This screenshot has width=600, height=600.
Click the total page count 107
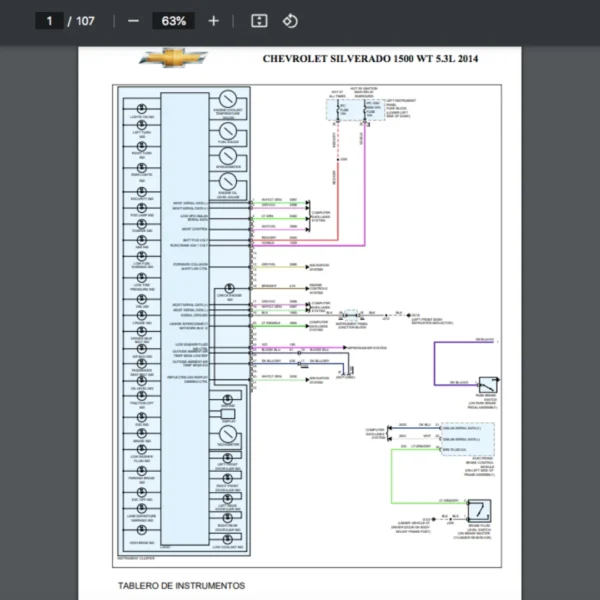tap(85, 21)
